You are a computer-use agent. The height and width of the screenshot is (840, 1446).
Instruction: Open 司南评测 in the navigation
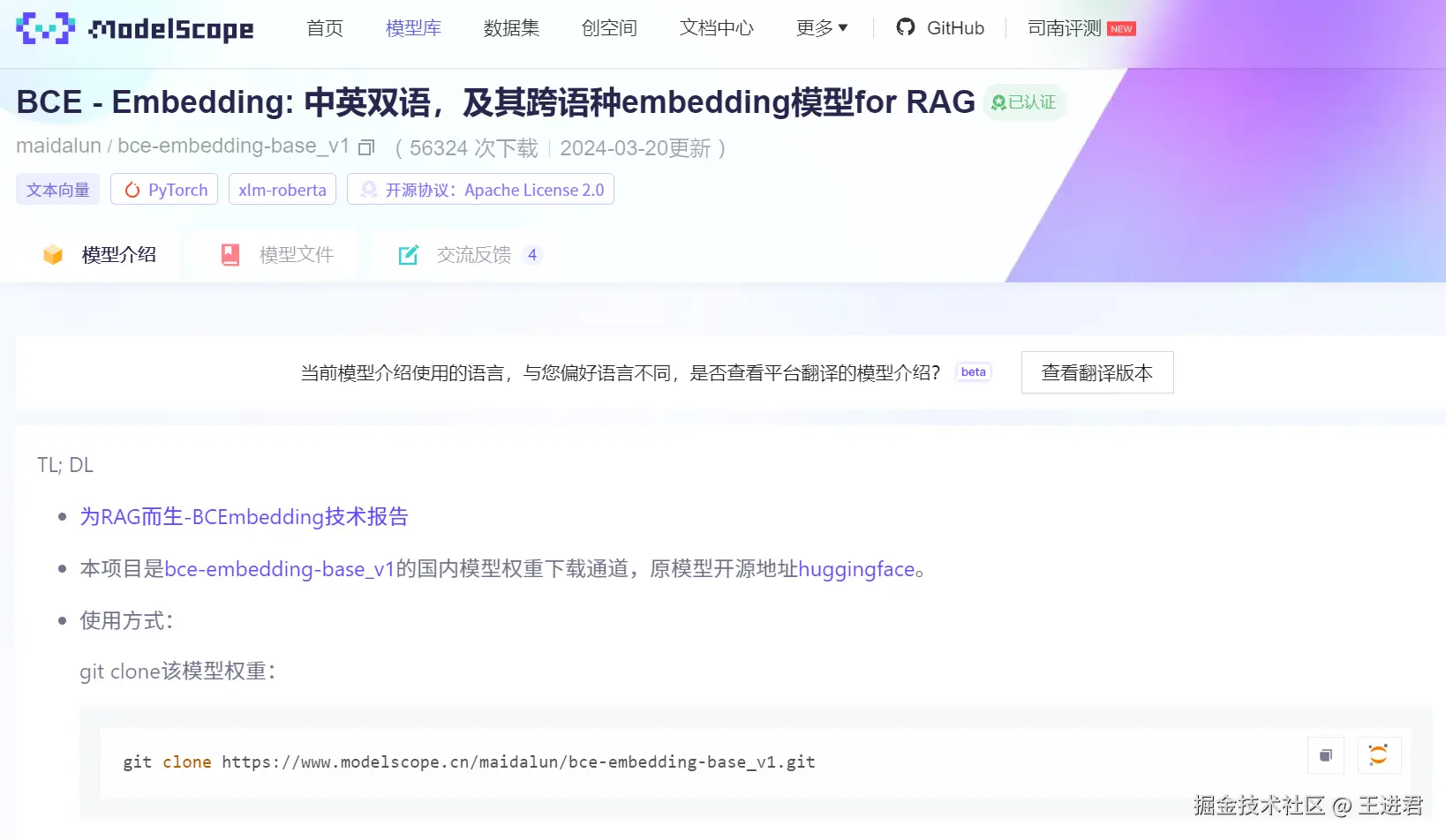pos(1065,28)
